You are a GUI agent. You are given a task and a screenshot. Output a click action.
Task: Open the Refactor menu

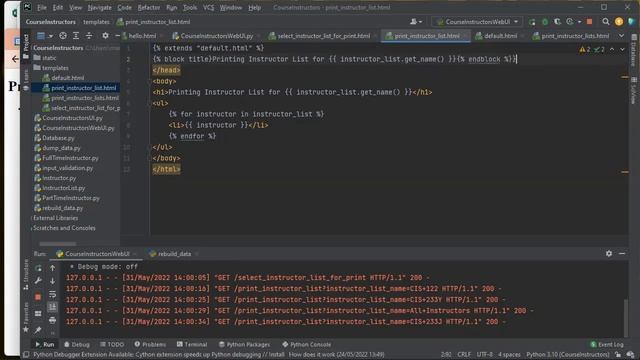(149, 8)
